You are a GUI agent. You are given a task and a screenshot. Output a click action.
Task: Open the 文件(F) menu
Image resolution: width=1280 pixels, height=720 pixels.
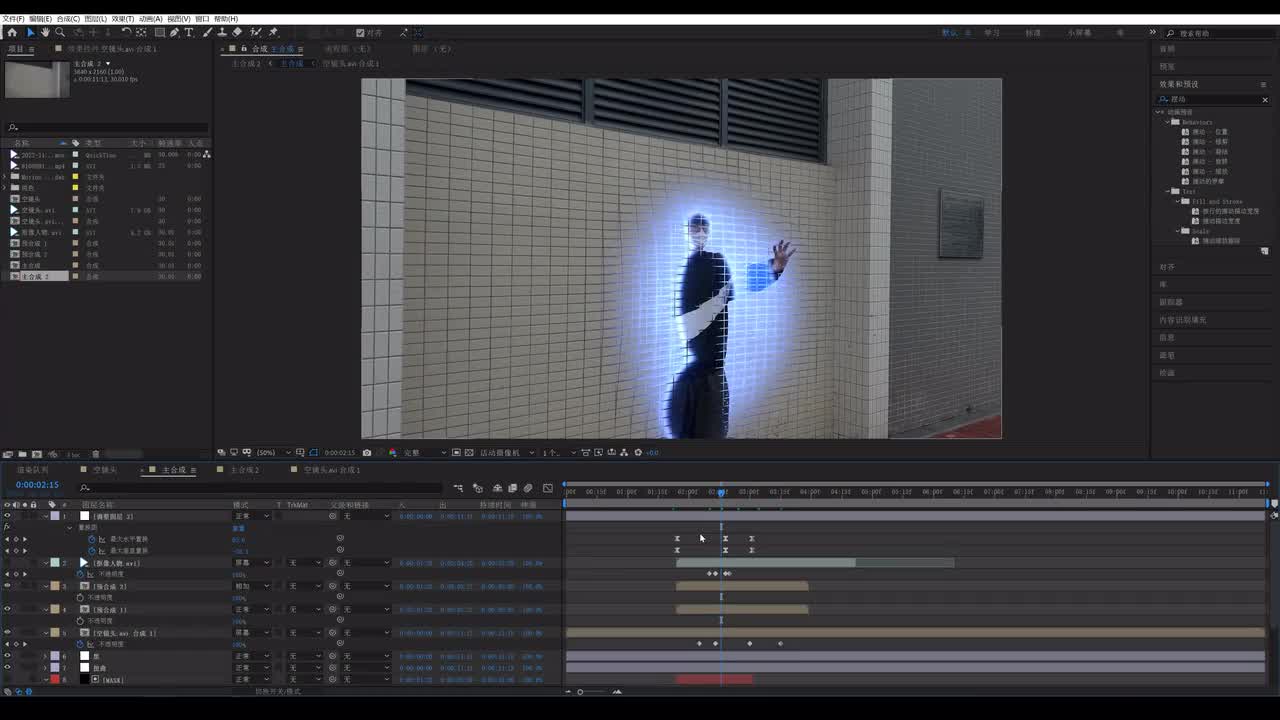pos(13,19)
